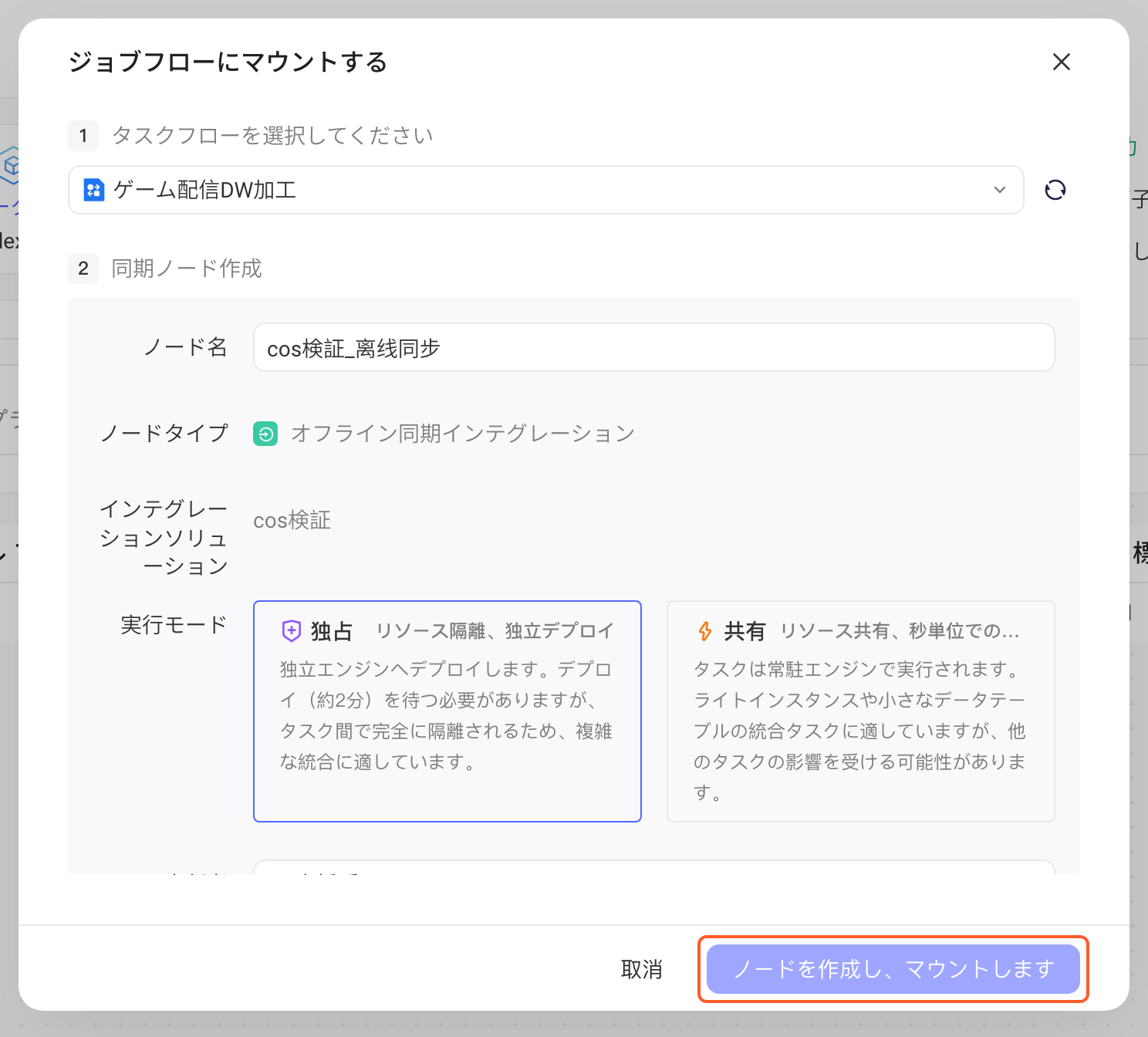Screen dimensions: 1148x1037
Task: Select the 共有 execution mode card
Action: click(861, 711)
